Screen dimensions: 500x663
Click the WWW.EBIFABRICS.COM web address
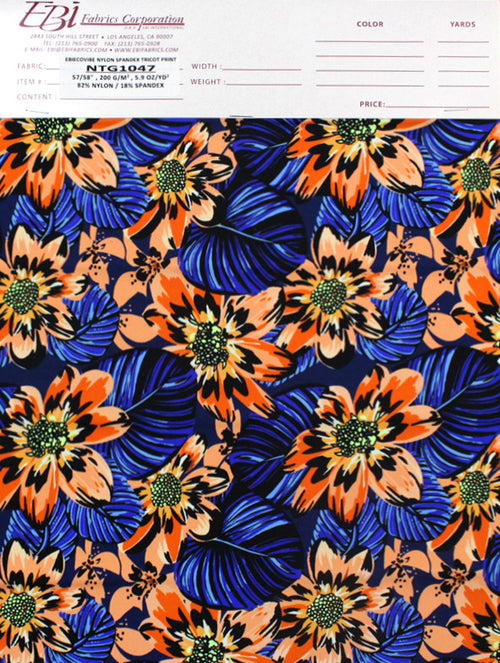(145, 49)
